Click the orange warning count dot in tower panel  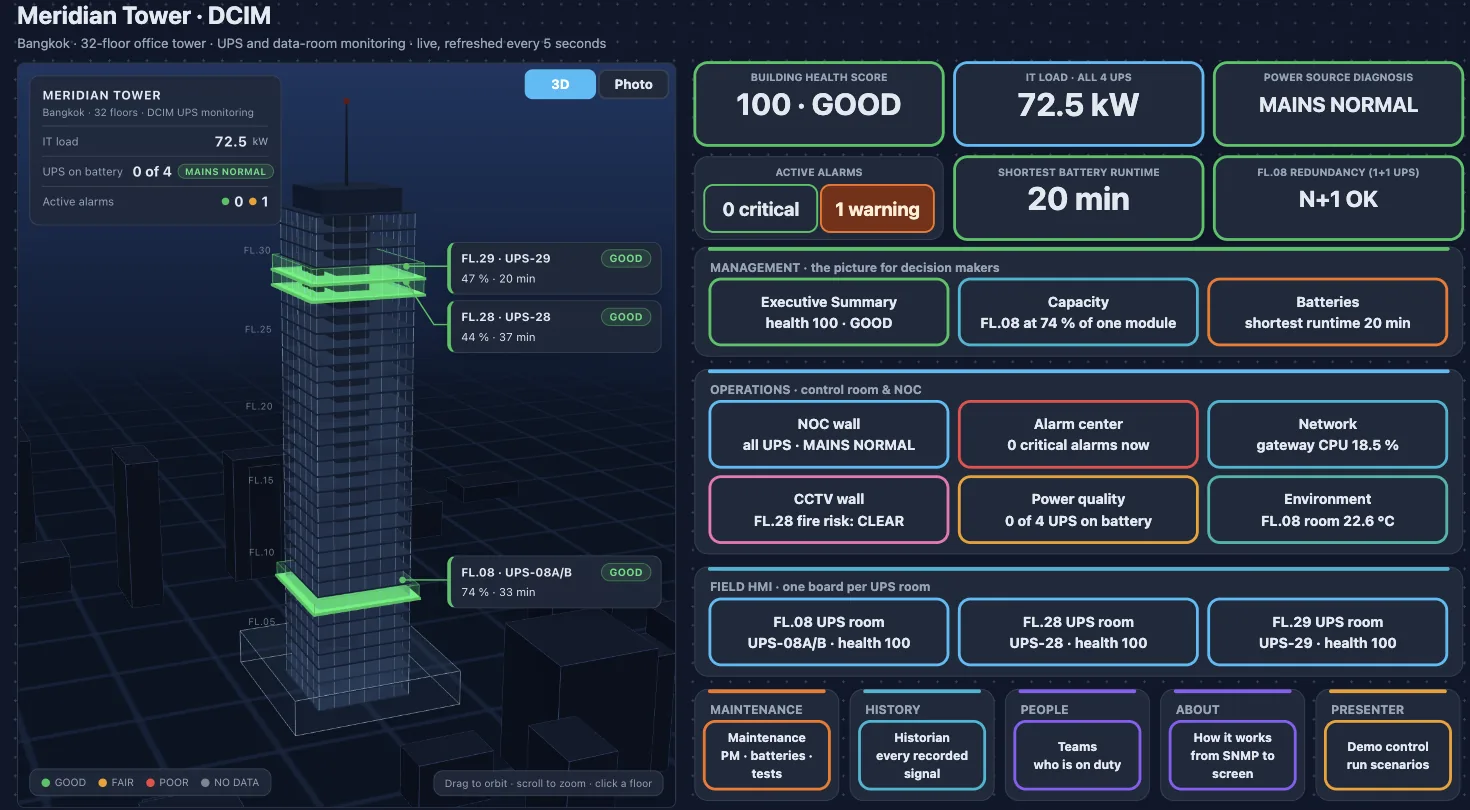252,202
